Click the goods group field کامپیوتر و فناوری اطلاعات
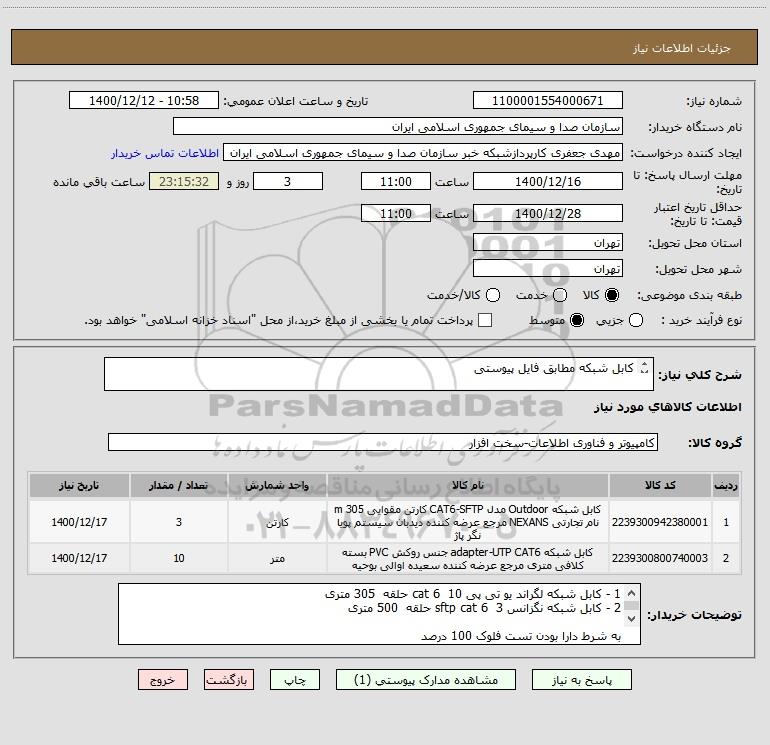Viewport: 770px width, 745px height. [383, 442]
